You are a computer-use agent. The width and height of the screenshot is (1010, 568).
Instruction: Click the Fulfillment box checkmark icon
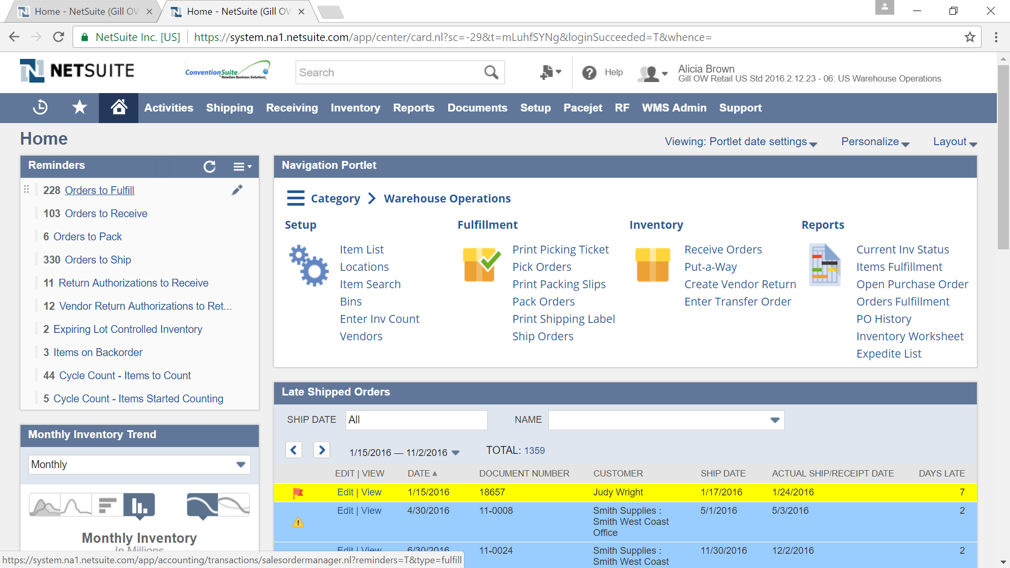[481, 265]
